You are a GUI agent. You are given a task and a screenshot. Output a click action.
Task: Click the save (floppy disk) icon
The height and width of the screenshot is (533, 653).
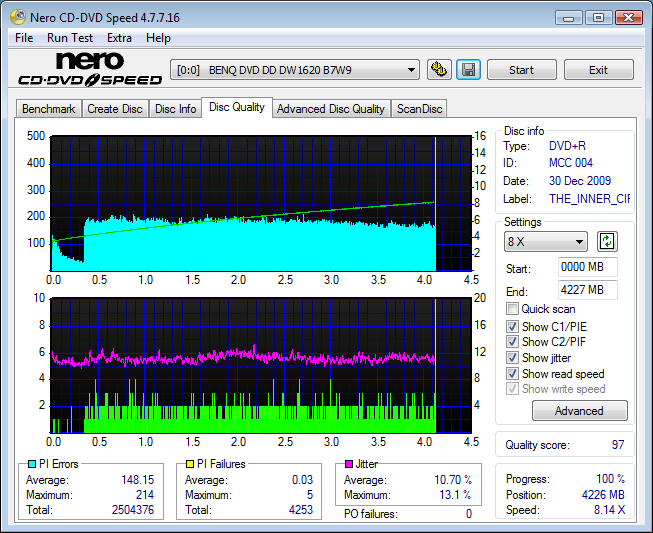point(468,70)
